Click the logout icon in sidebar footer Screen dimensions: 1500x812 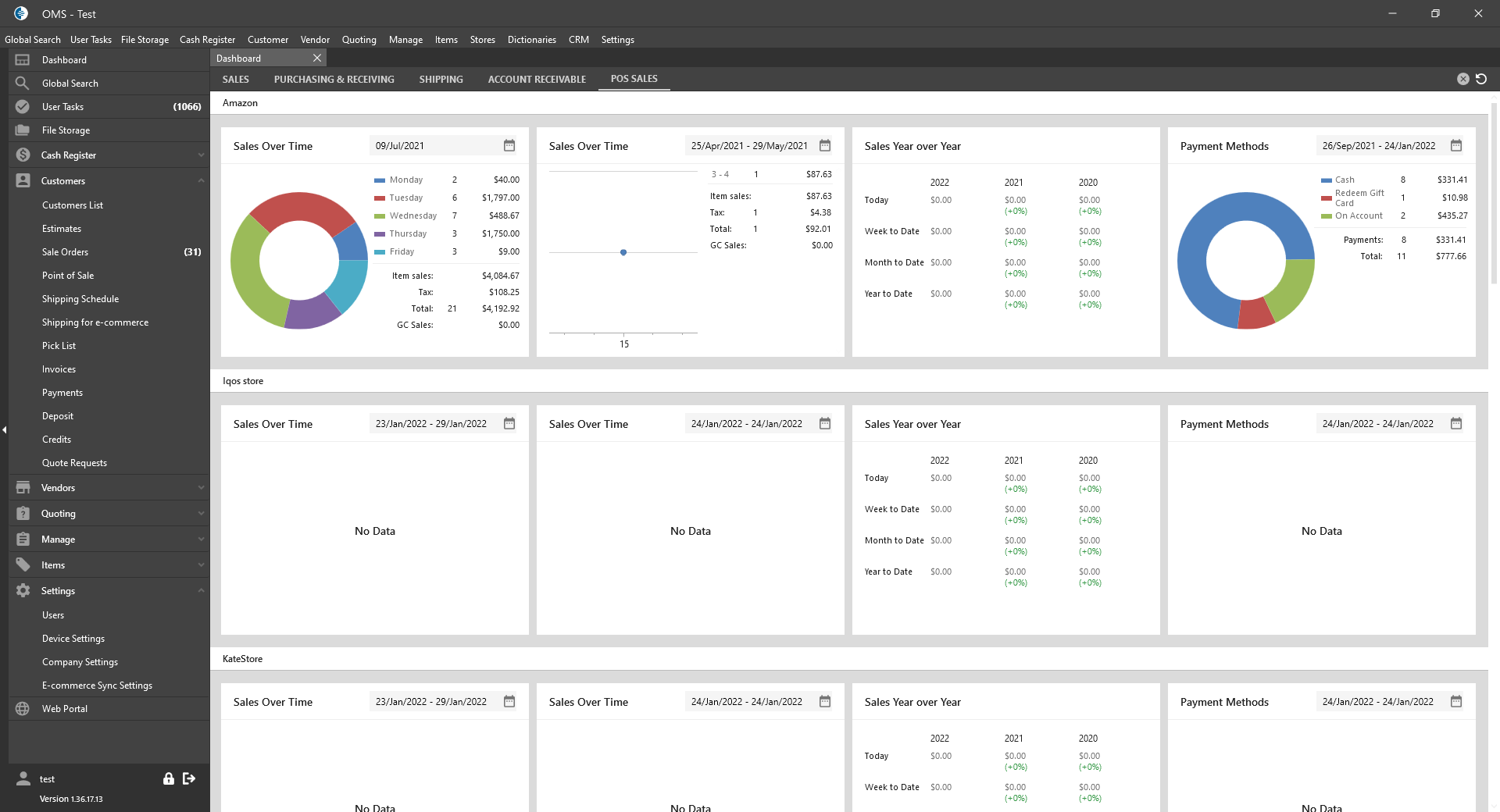(x=189, y=778)
